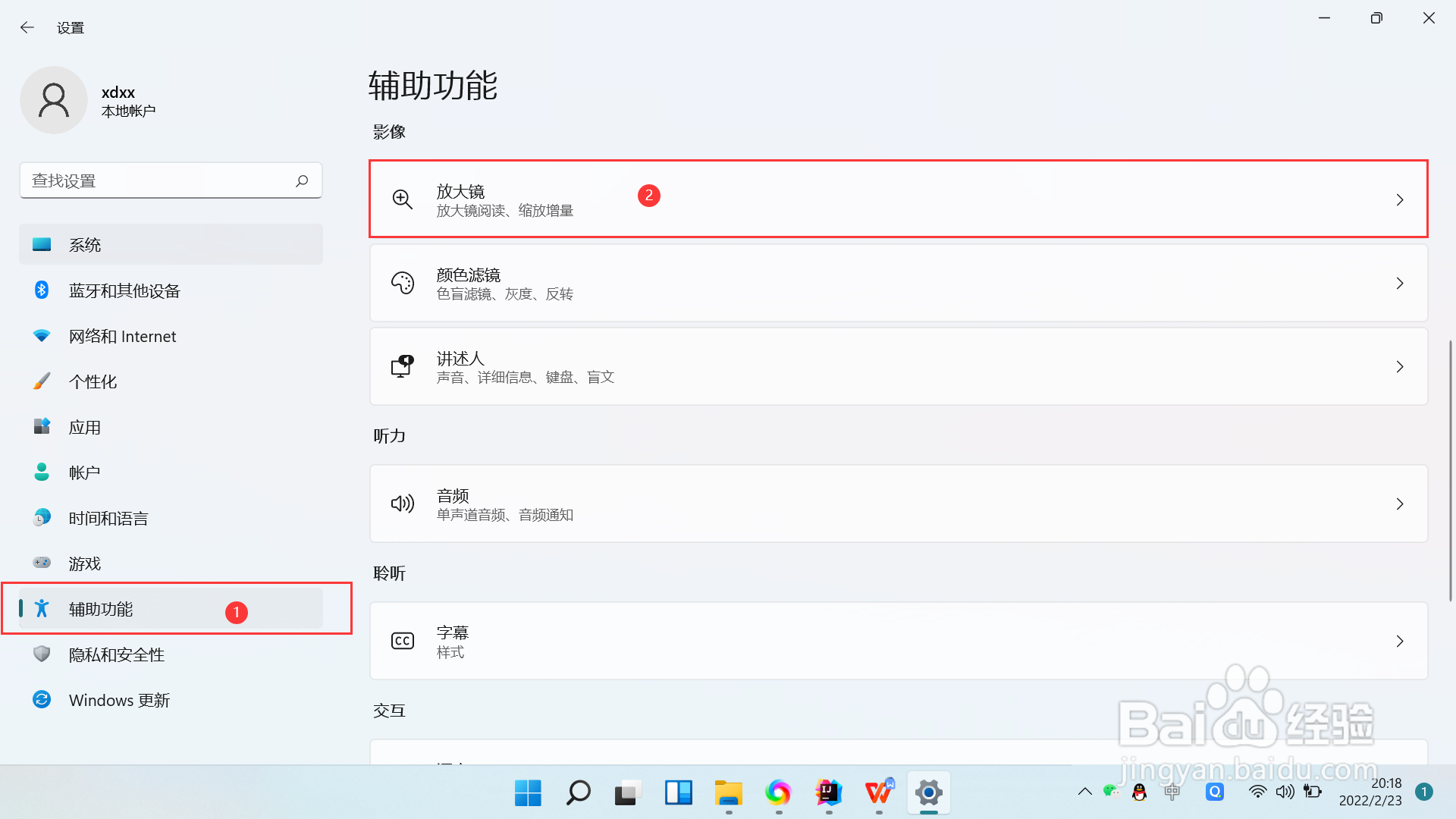The height and width of the screenshot is (819, 1456).
Task: Click the user account avatar picture
Action: click(x=54, y=100)
